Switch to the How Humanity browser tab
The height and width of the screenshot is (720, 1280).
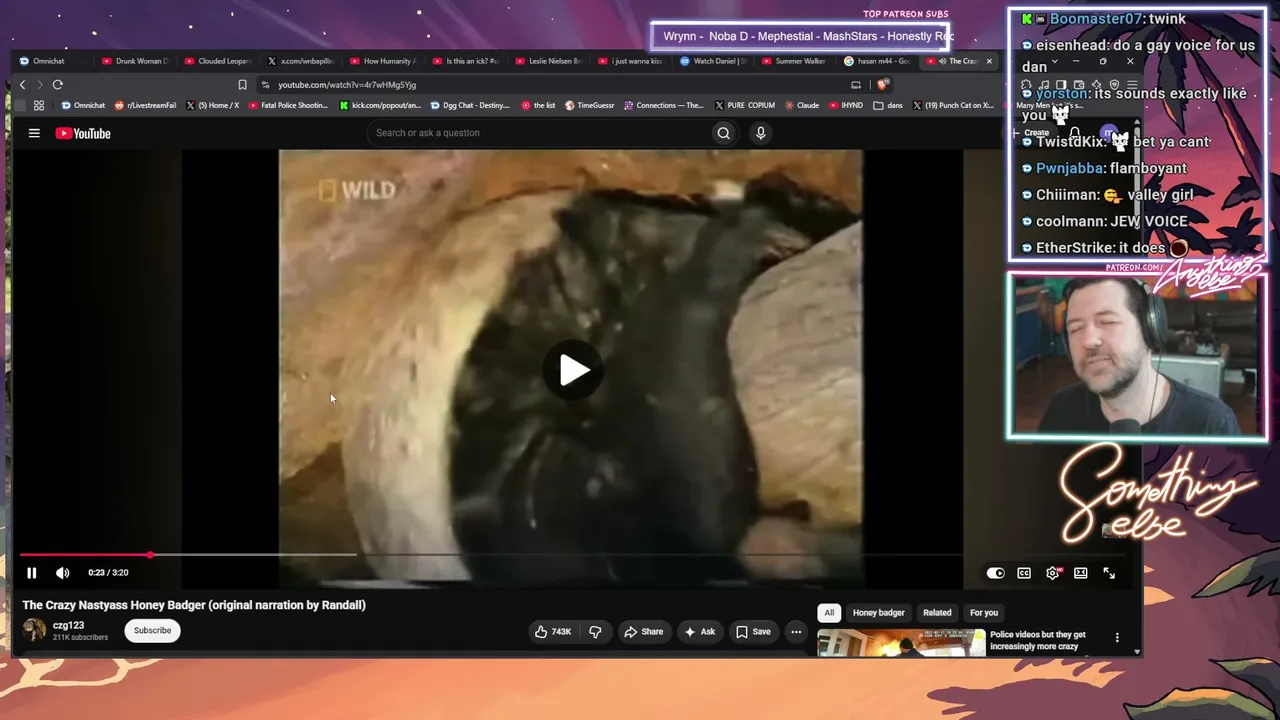click(384, 61)
